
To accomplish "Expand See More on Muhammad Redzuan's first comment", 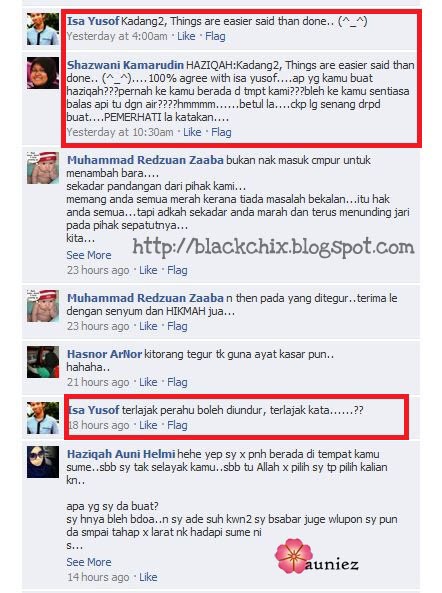I will tap(89, 255).
